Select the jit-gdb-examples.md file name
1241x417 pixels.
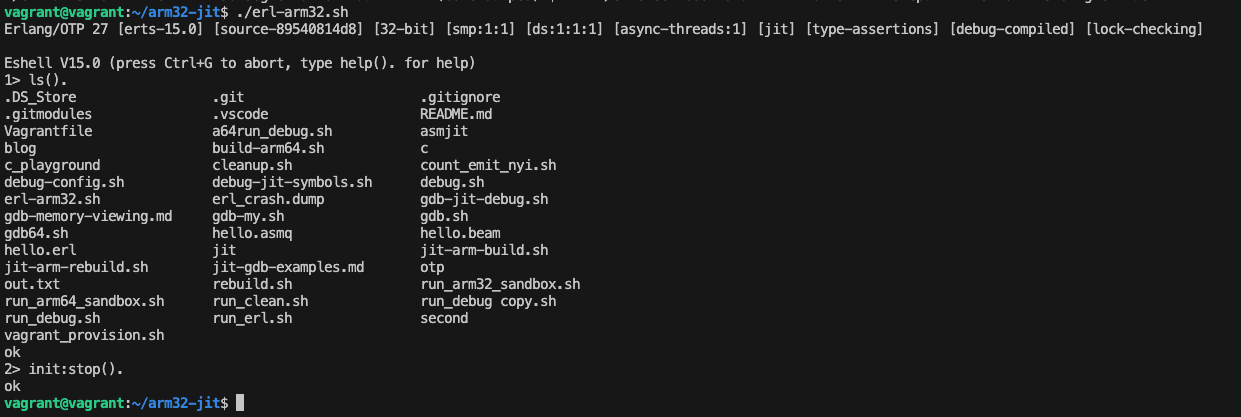coord(288,267)
